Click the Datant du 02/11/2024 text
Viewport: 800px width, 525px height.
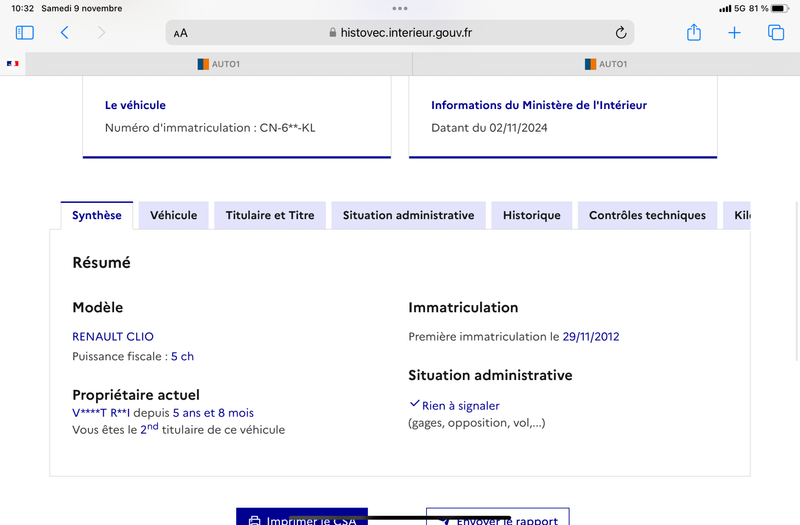tap(489, 128)
